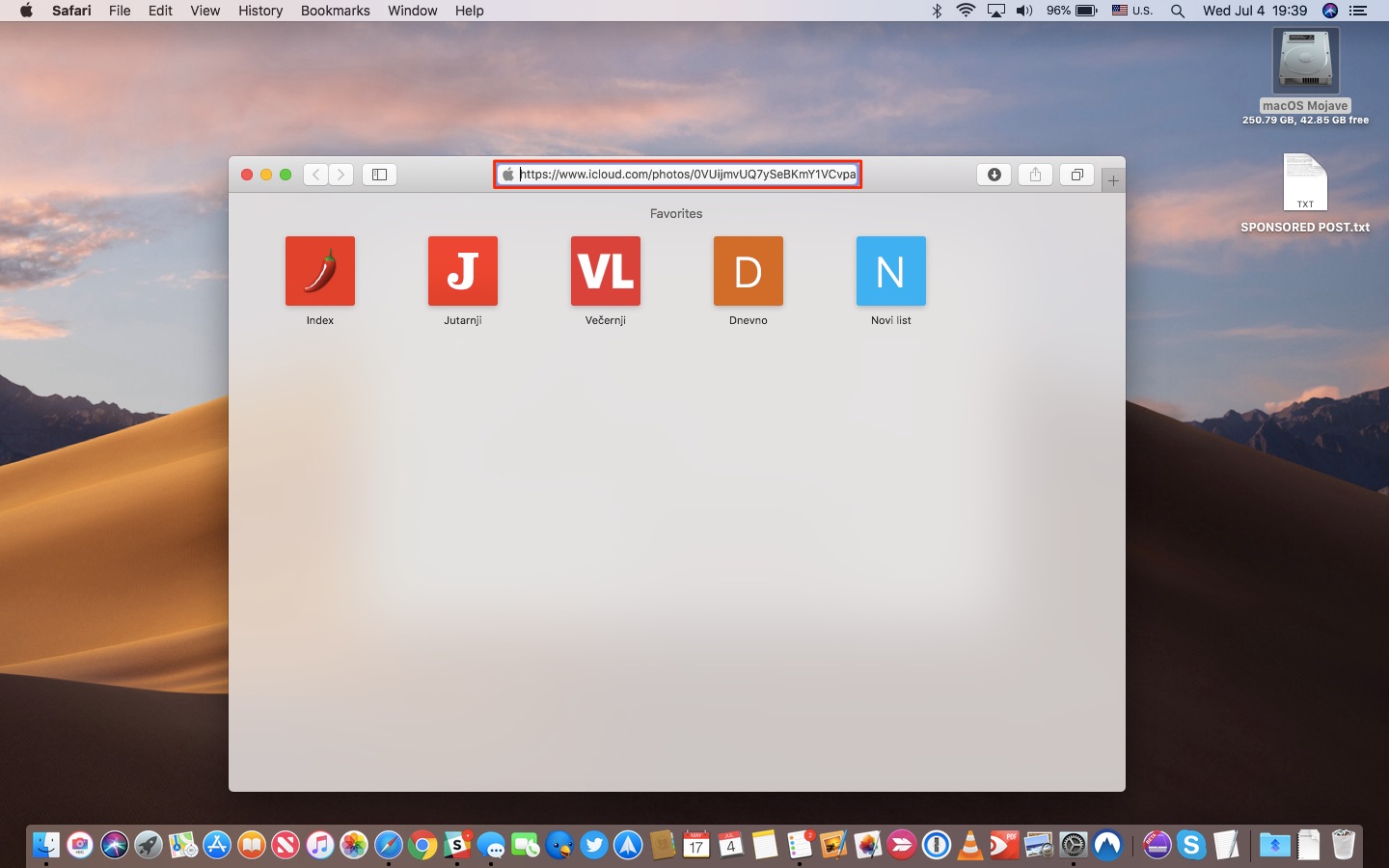Viewport: 1389px width, 868px height.
Task: Open Photos from the Dock
Action: pos(354,845)
